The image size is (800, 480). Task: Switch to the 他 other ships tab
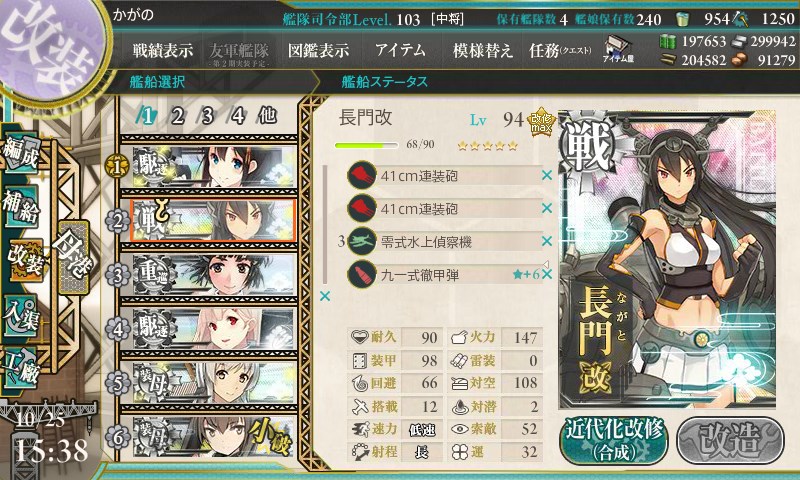tap(267, 116)
